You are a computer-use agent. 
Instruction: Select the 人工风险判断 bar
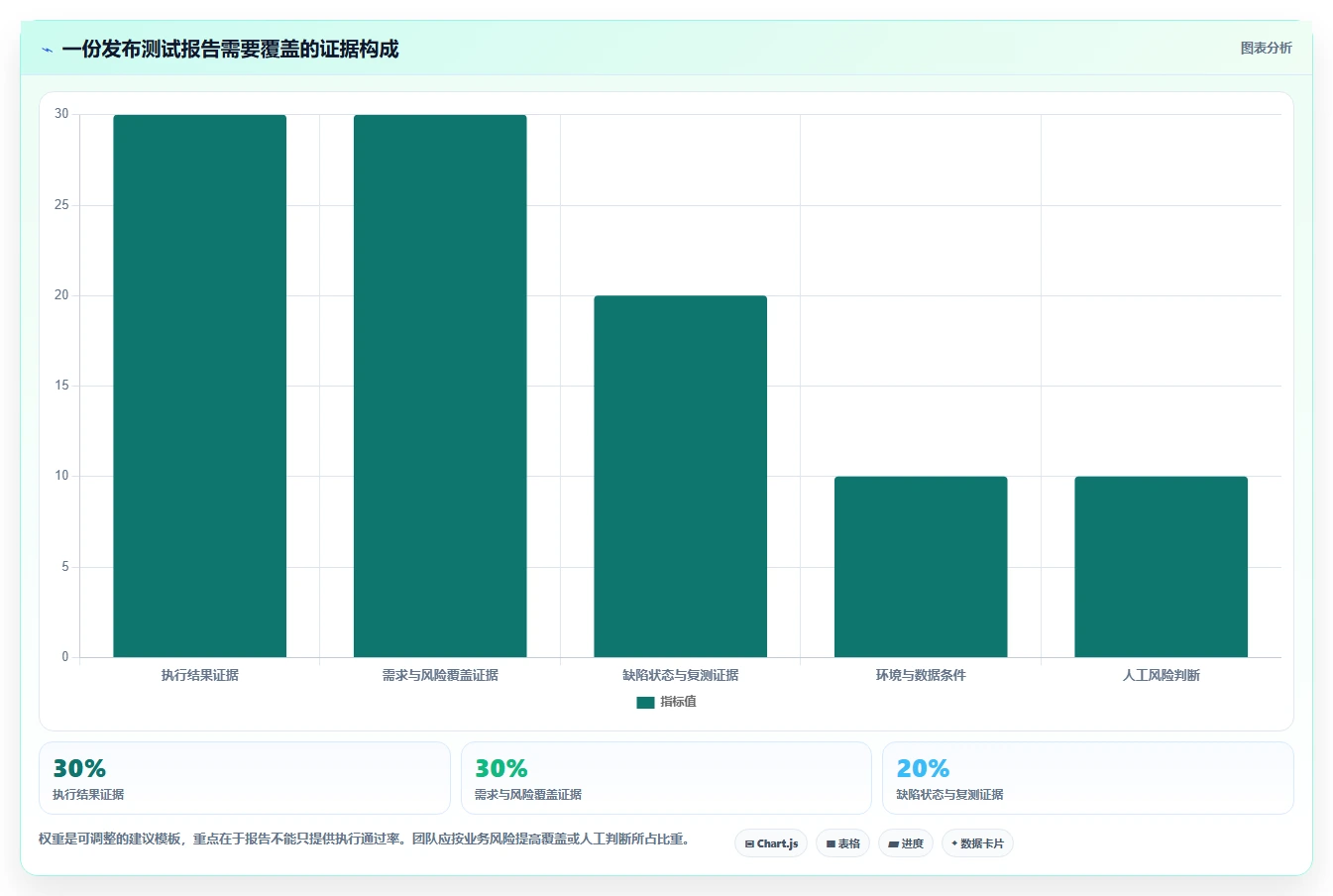pyautogui.click(x=1162, y=567)
